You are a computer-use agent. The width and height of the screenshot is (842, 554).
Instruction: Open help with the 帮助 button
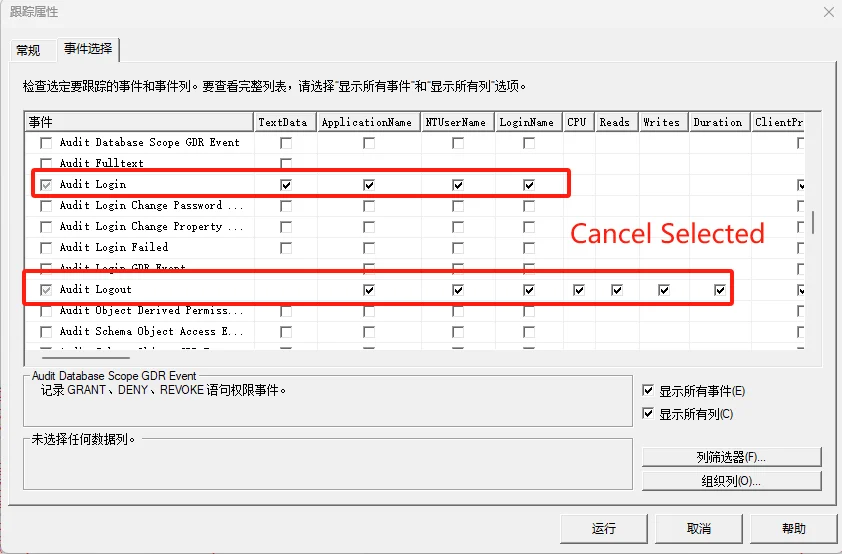tap(794, 529)
